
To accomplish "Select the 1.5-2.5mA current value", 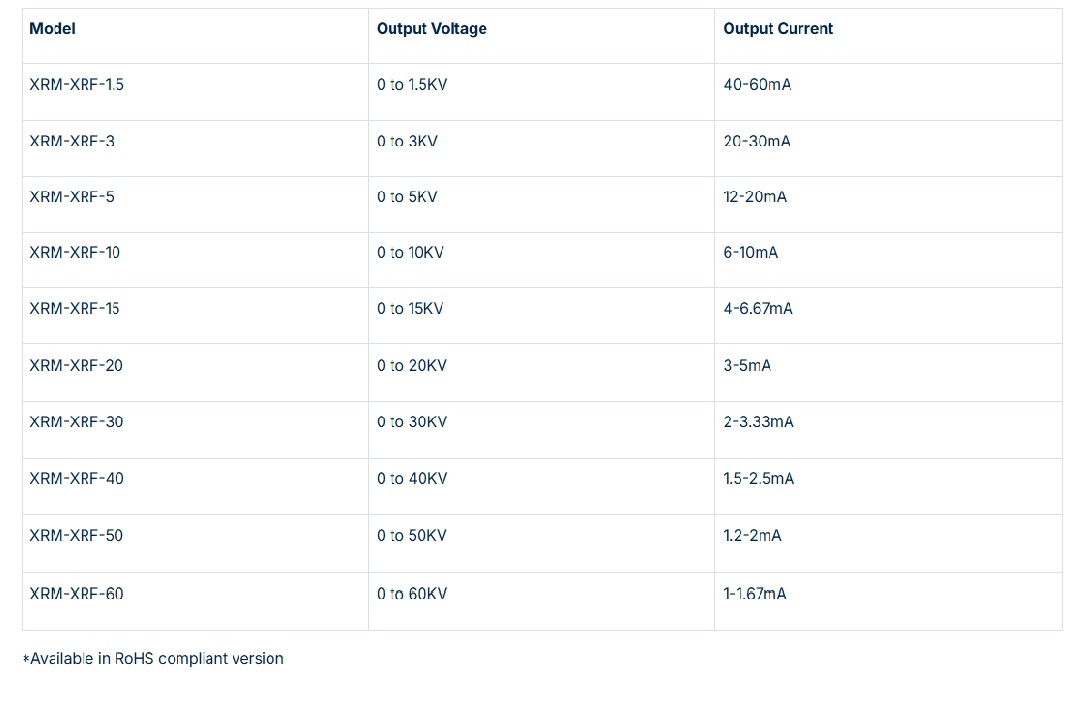I will (759, 479).
